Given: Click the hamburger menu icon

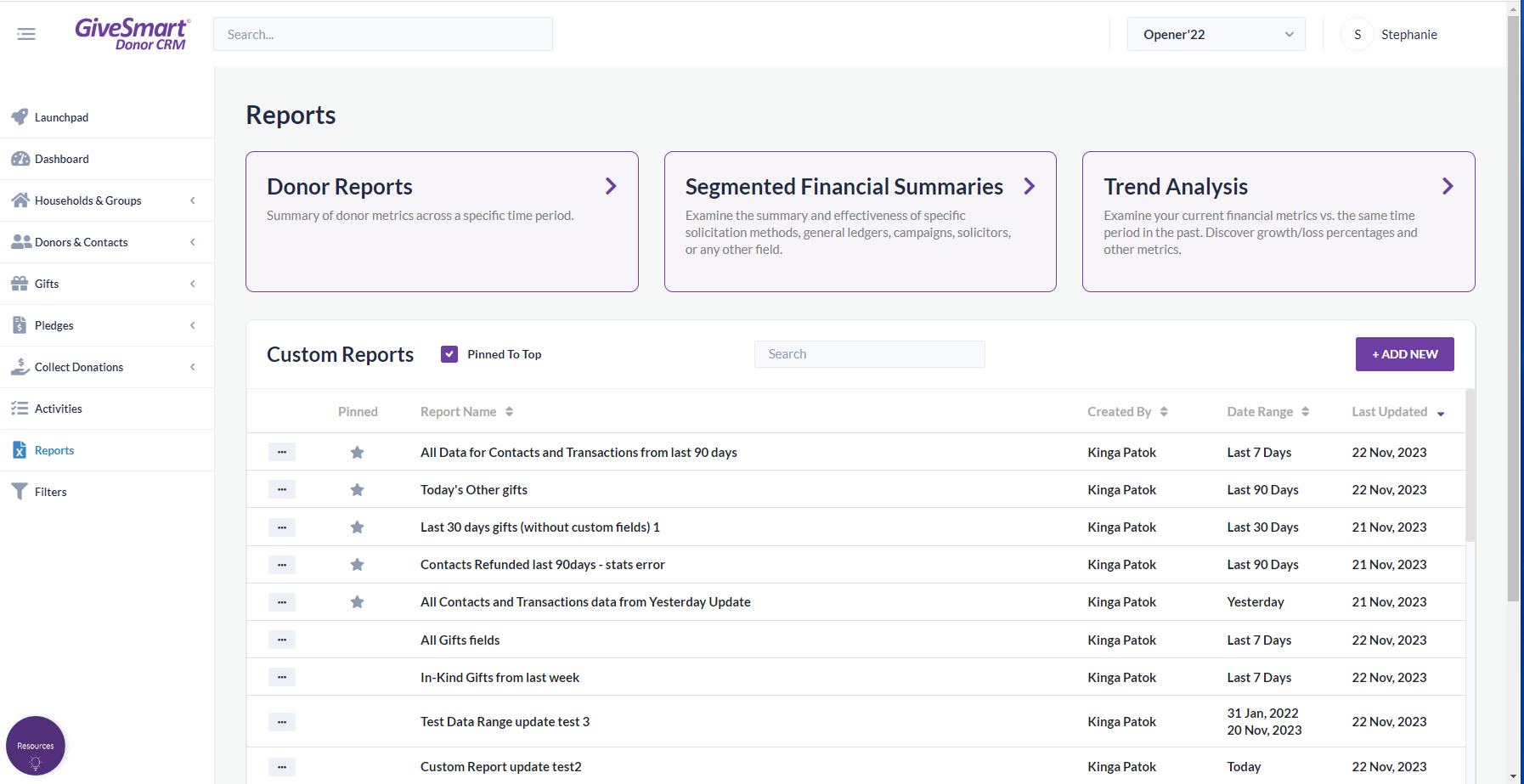Looking at the screenshot, I should pos(26,34).
